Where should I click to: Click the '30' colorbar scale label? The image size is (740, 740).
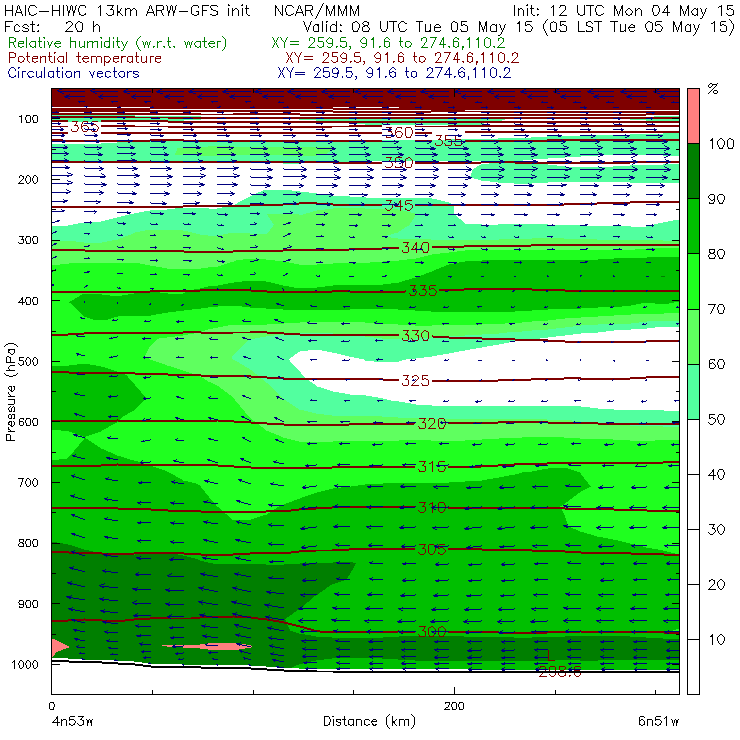tap(716, 530)
